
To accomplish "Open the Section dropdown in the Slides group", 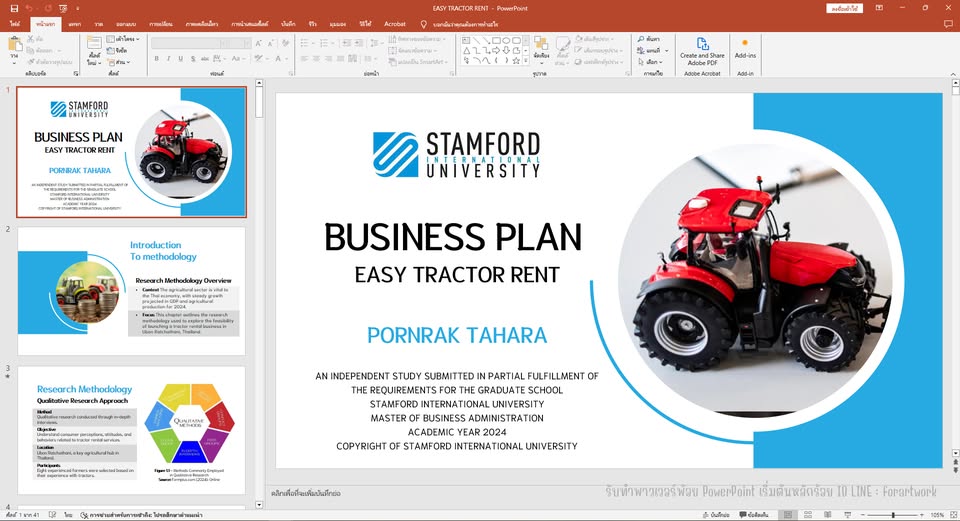I will (x=119, y=62).
